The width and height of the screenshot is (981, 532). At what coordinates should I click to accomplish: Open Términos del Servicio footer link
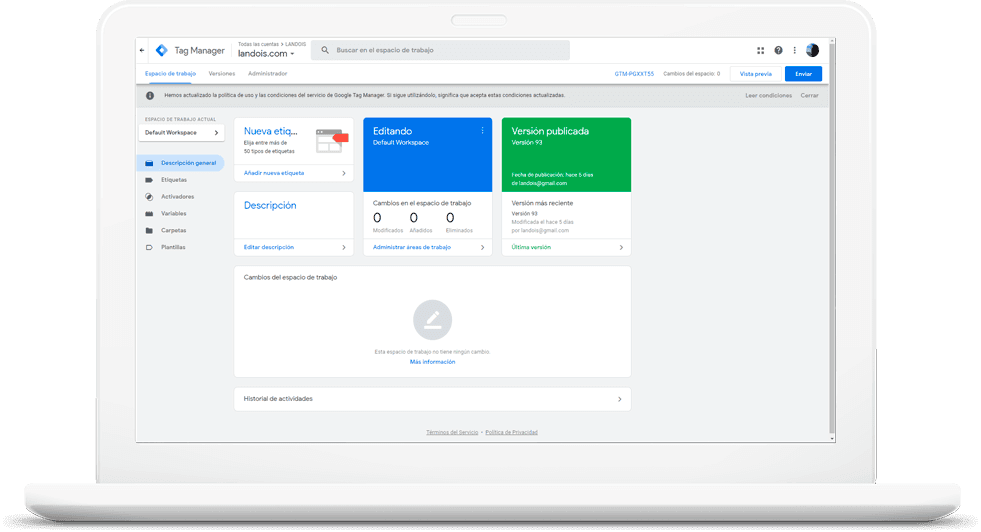click(452, 432)
